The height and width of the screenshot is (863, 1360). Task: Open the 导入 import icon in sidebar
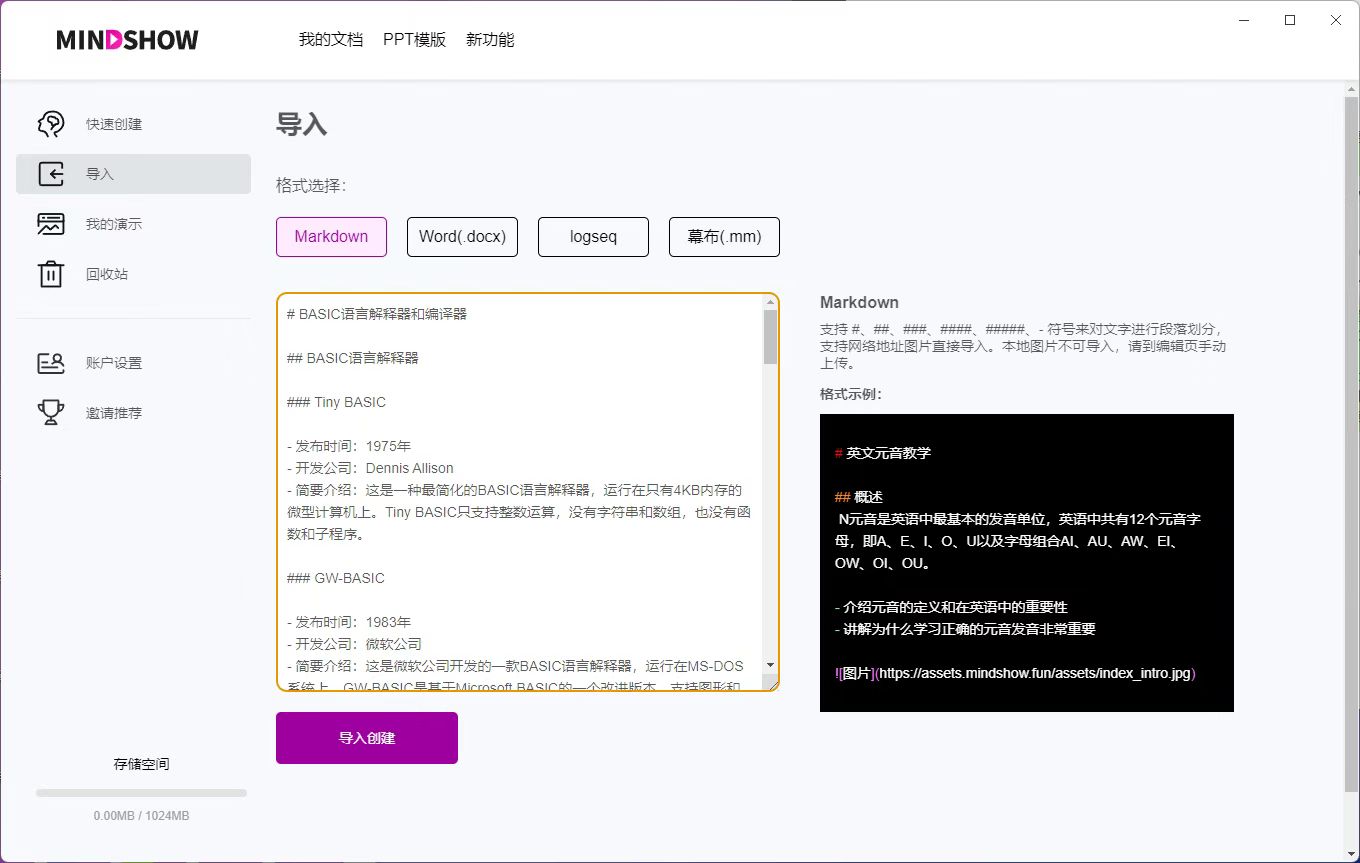(x=50, y=173)
